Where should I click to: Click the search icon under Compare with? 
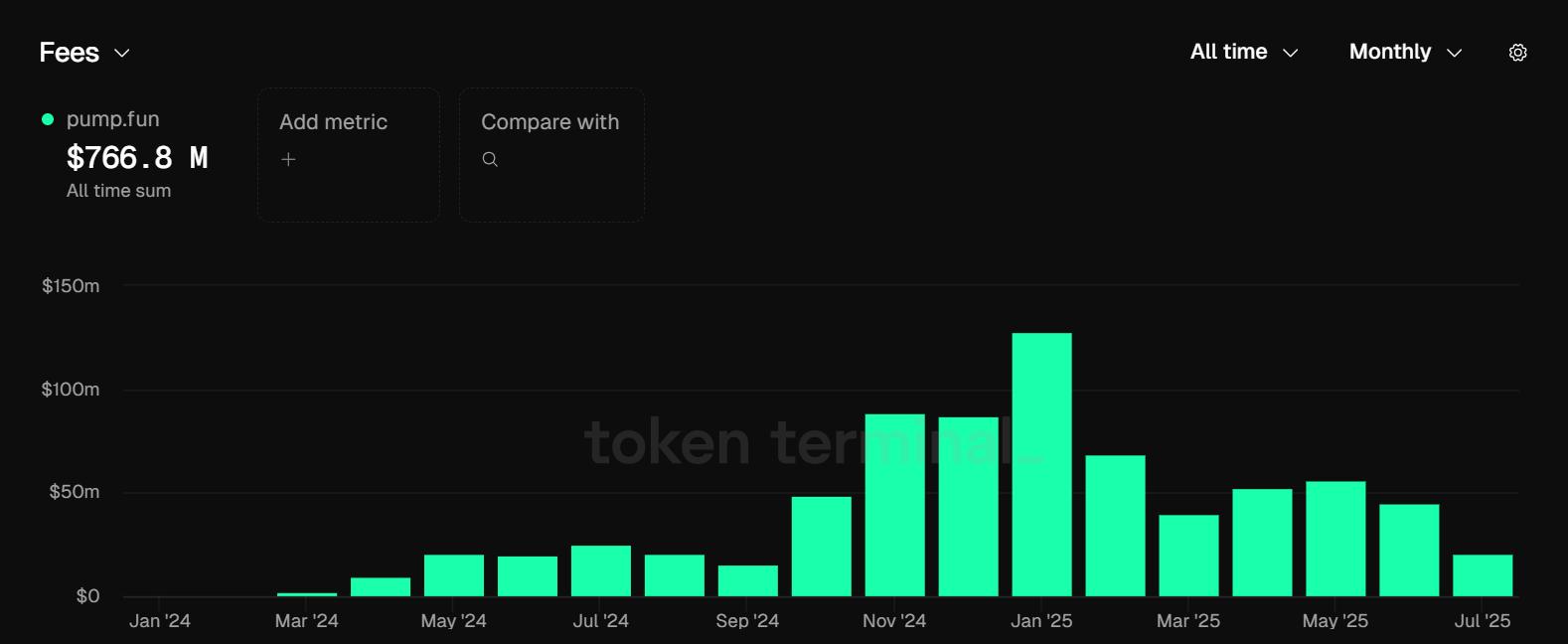[x=489, y=159]
